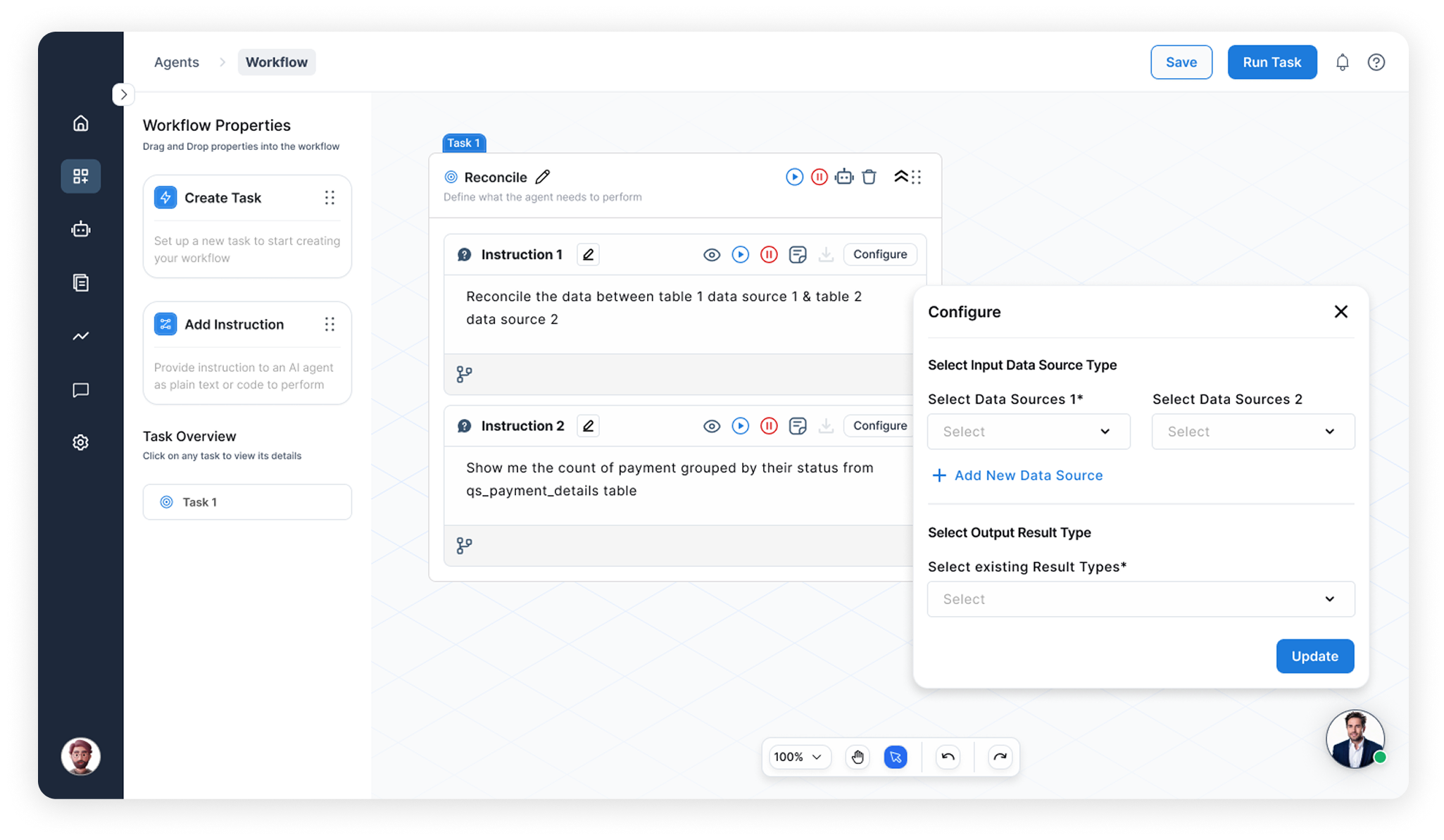Click the pause icon on Instruction 1
1444x840 pixels.
[769, 255]
